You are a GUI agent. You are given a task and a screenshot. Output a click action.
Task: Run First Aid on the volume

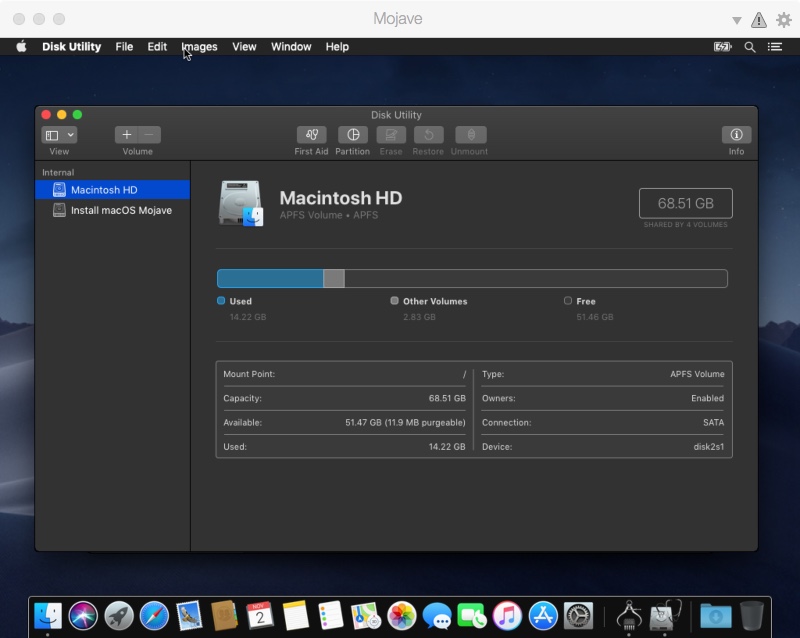[x=311, y=135]
